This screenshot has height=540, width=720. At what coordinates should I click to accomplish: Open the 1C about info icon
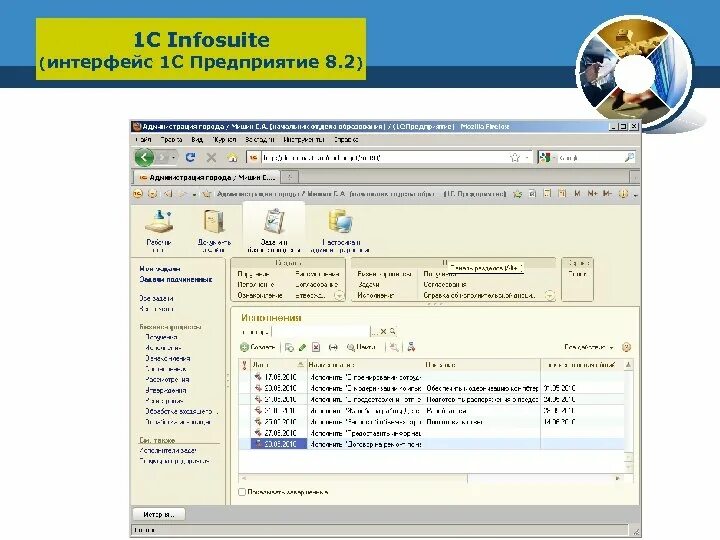coord(623,194)
